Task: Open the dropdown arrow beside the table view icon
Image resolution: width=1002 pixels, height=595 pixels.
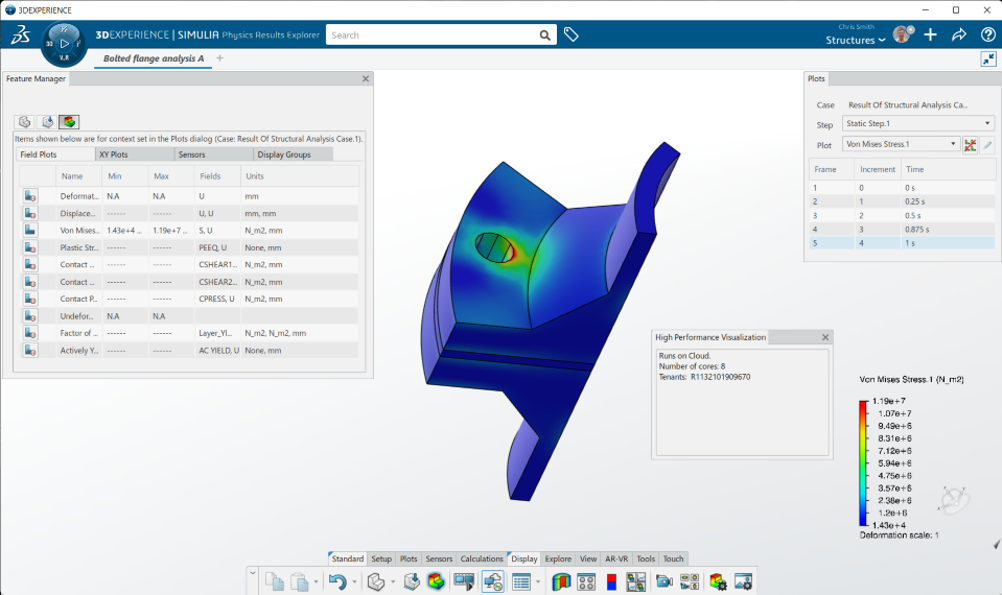Action: [x=537, y=582]
